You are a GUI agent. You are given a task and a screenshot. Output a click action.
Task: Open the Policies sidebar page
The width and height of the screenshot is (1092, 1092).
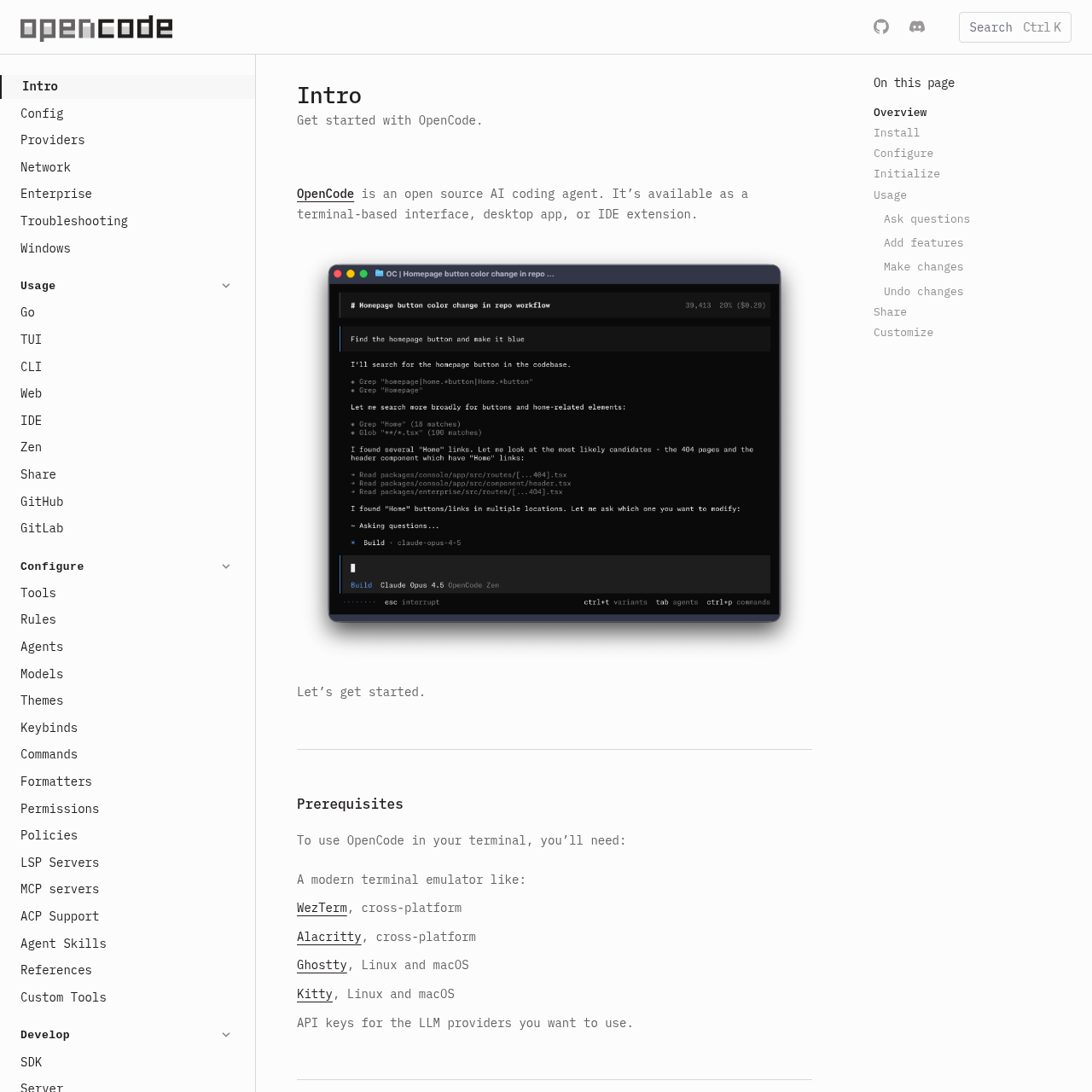click(49, 835)
